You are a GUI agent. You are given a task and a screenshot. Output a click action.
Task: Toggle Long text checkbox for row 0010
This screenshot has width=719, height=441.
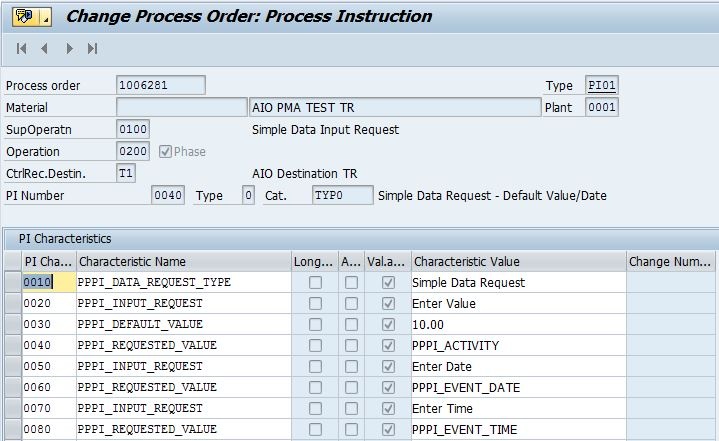click(x=315, y=282)
